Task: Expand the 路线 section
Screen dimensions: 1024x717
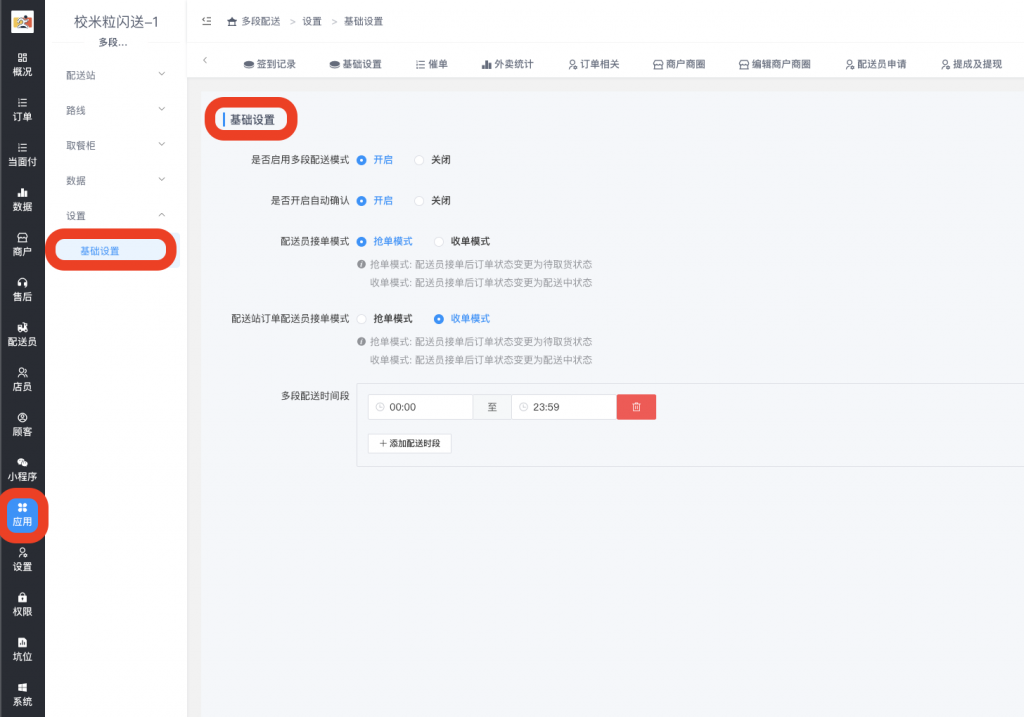Action: [113, 108]
